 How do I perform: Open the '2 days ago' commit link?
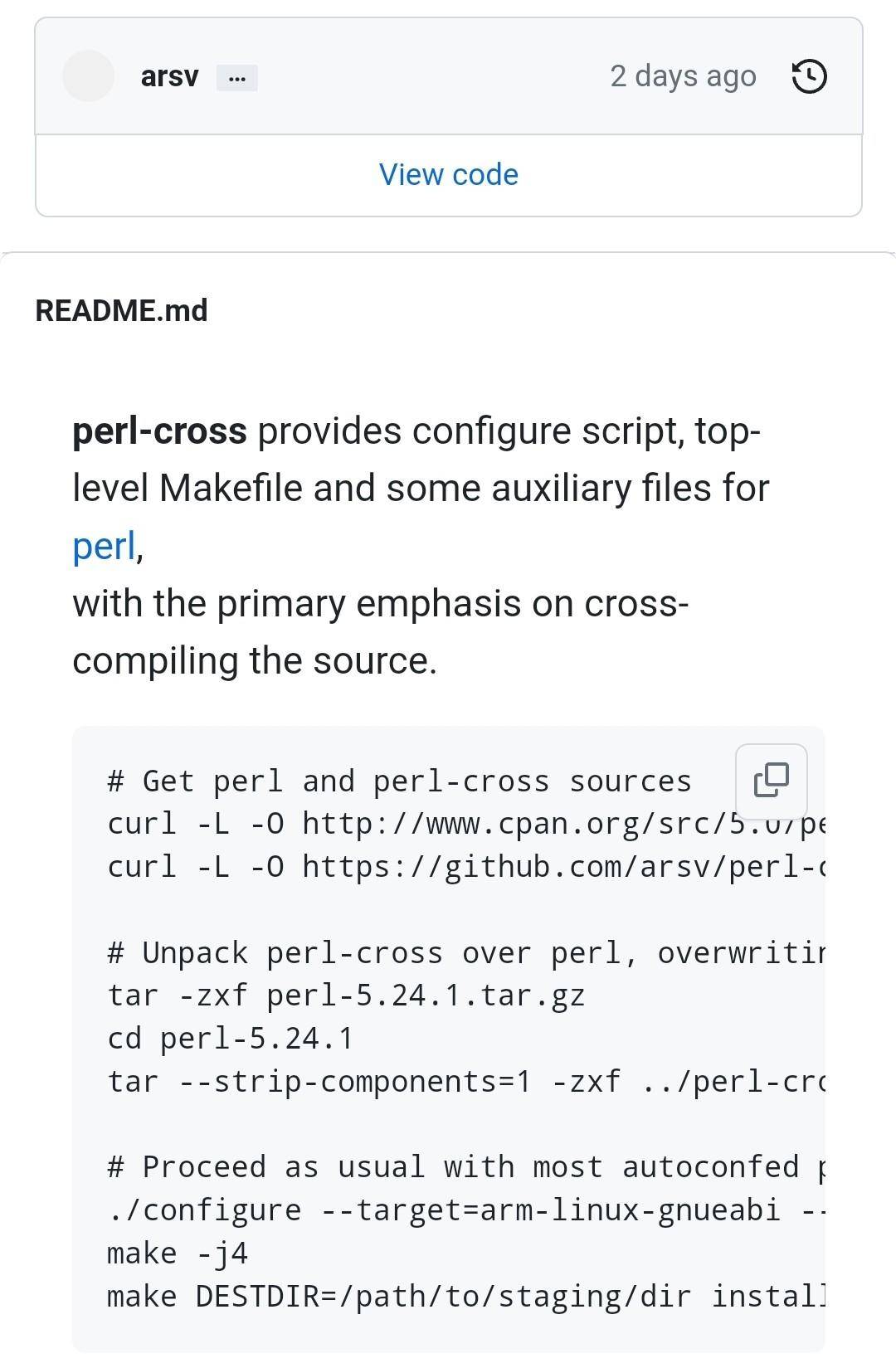coord(684,76)
